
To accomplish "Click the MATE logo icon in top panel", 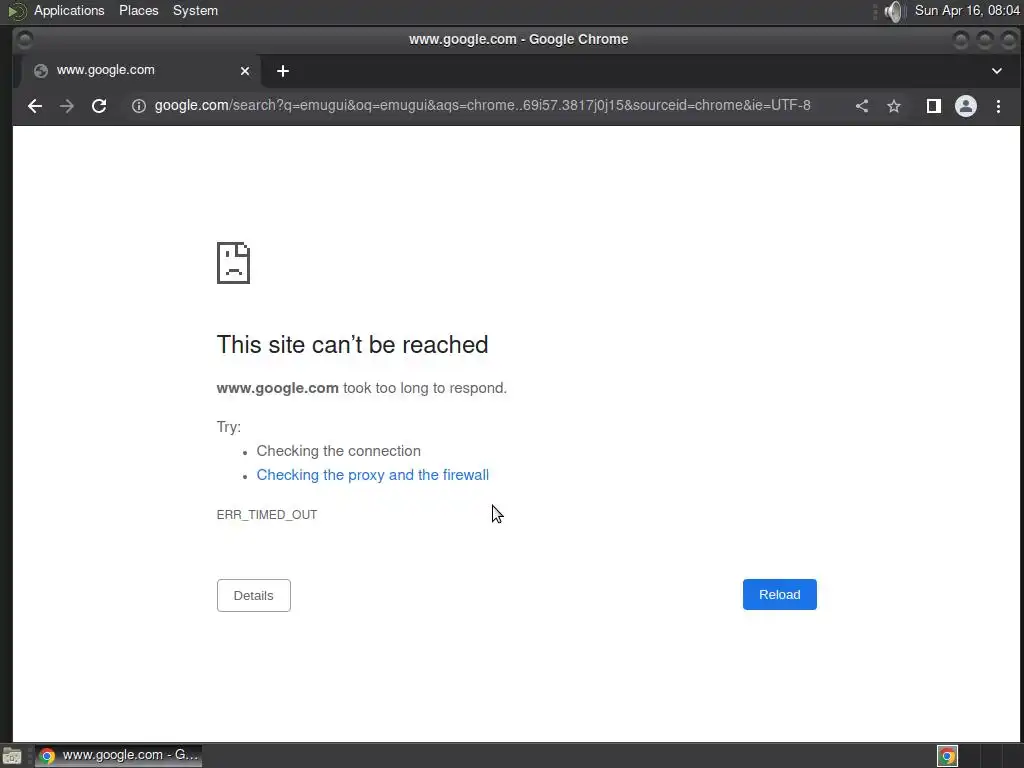I will click(x=16, y=11).
